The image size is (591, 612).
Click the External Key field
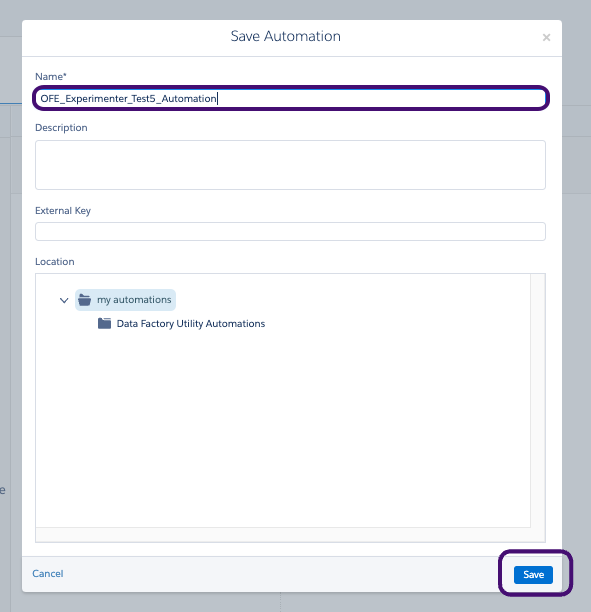pyautogui.click(x=290, y=231)
